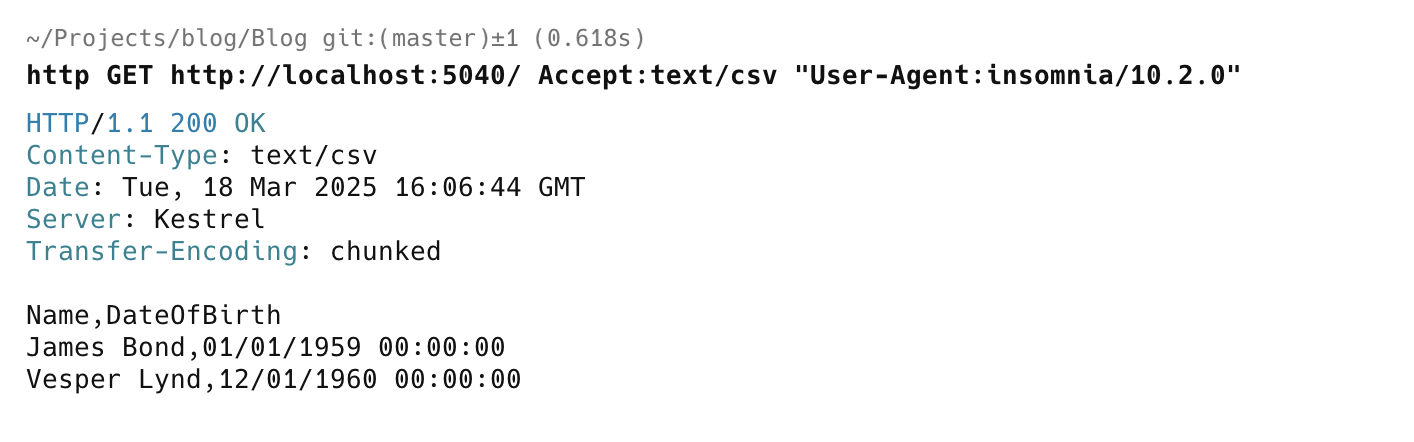Click the Transfer-Encoding header name
Image resolution: width=1414 pixels, height=442 pixels.
[162, 251]
